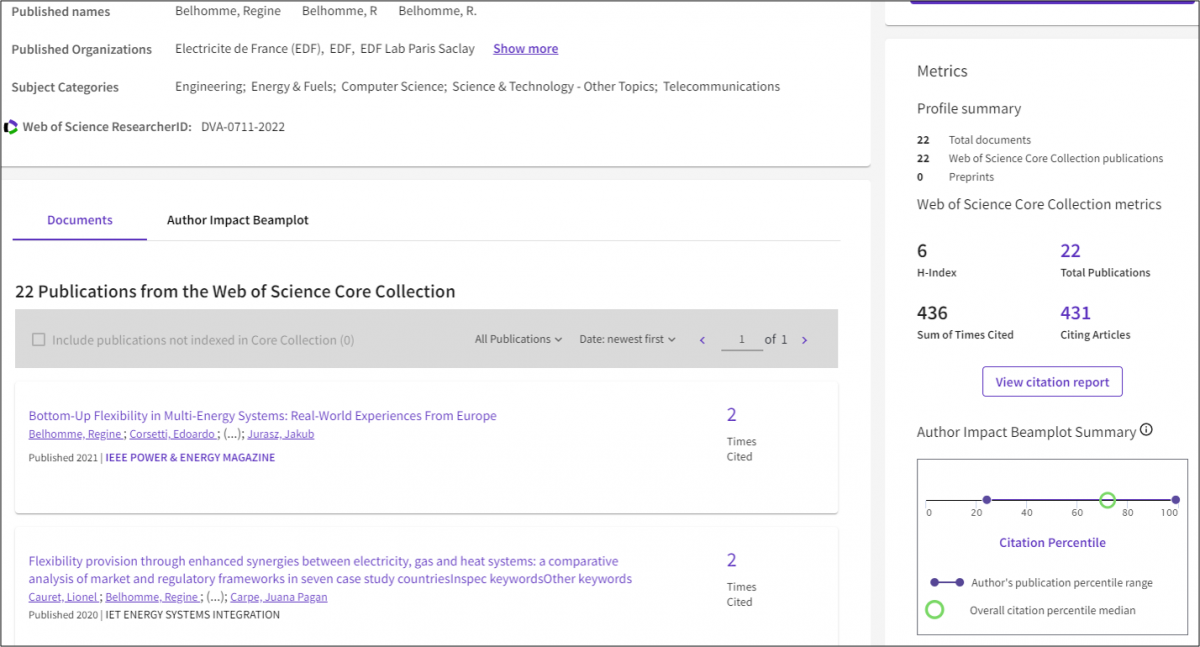1200x647 pixels.
Task: Click author link Carpe, Juana Pagan
Action: 279,597
